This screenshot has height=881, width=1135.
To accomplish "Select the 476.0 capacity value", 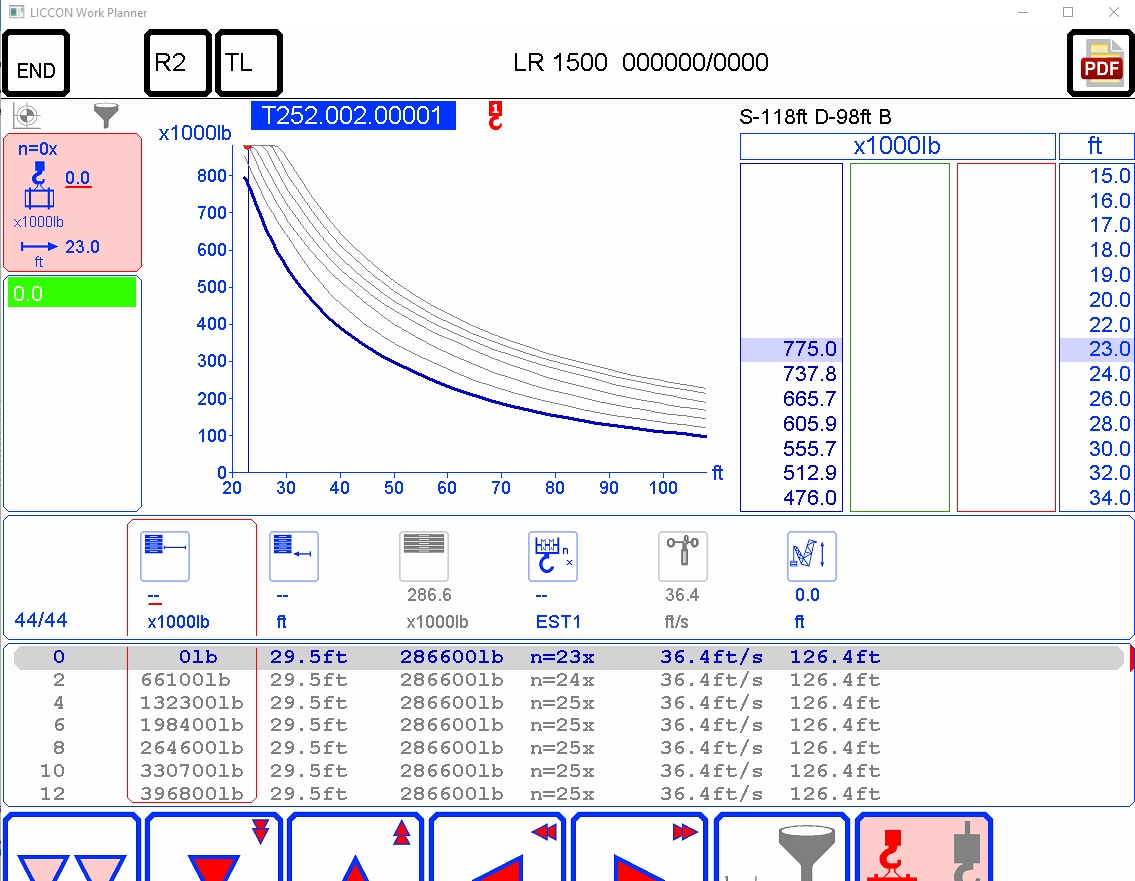I will [809, 498].
